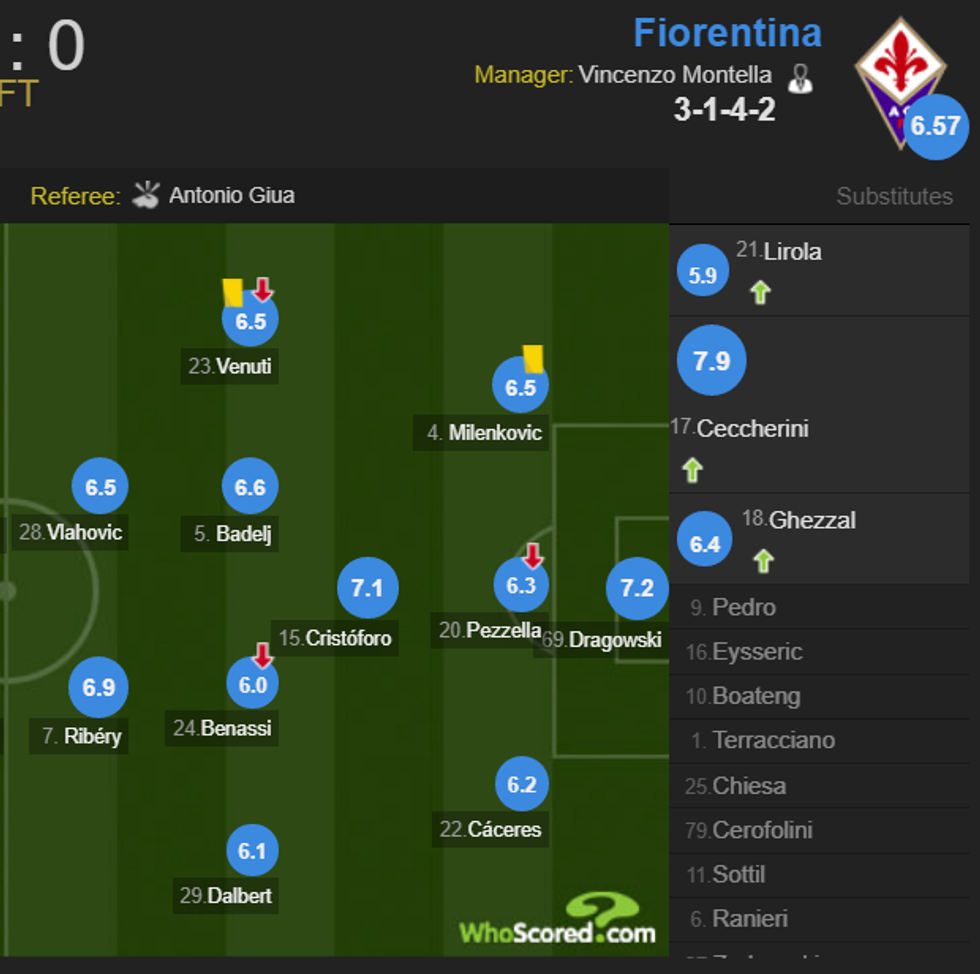Click Venuti's yellow card icon

click(x=233, y=292)
